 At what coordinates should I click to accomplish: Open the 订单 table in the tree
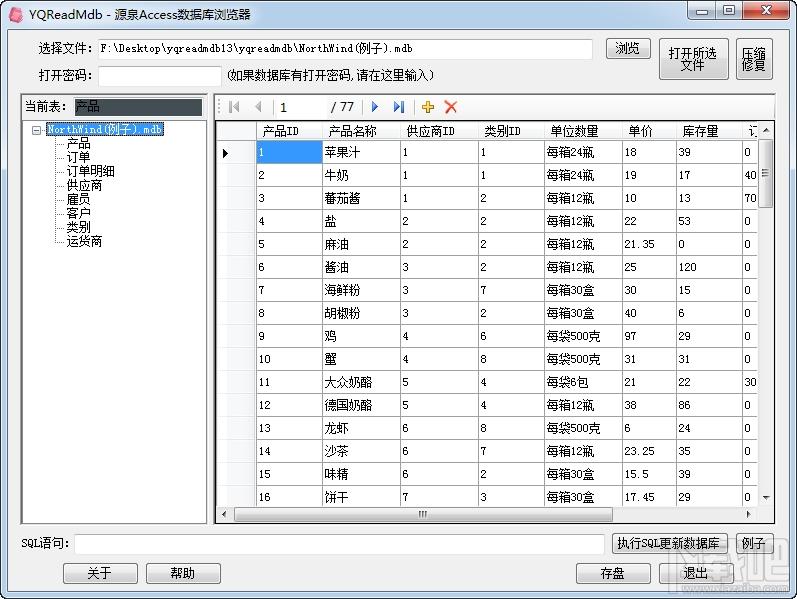[78, 157]
